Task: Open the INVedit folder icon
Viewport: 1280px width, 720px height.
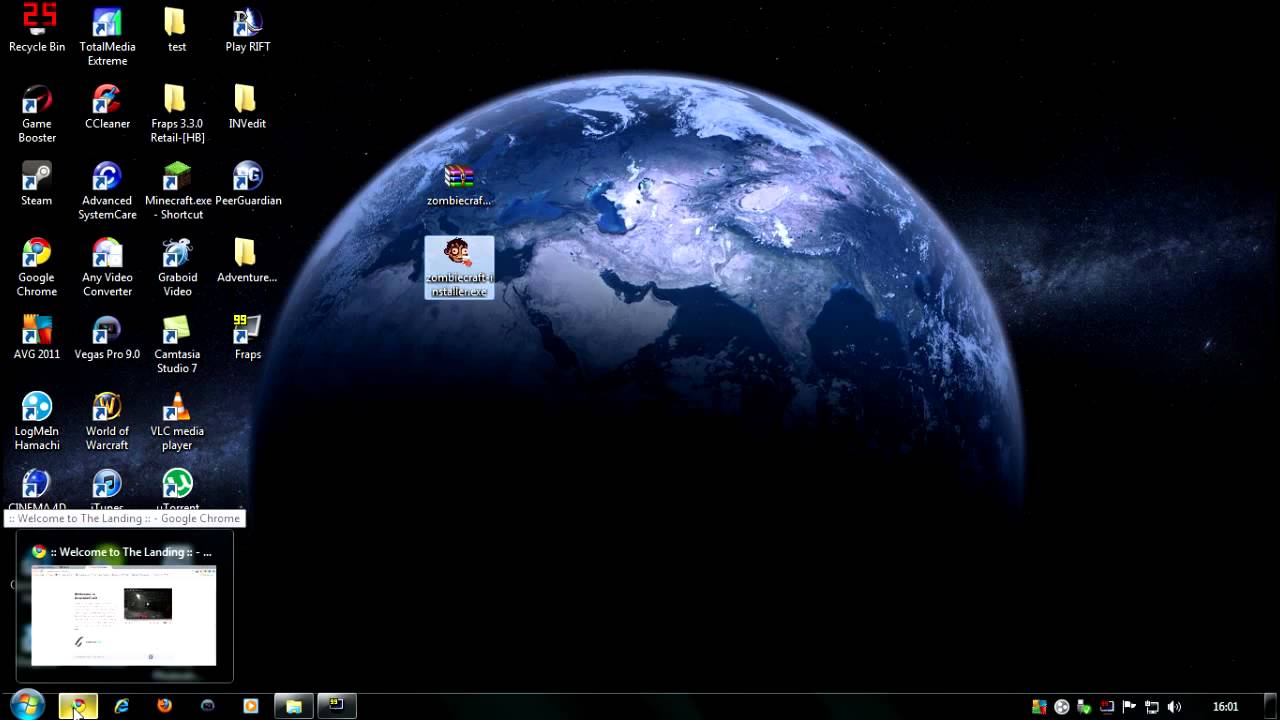Action: click(247, 107)
